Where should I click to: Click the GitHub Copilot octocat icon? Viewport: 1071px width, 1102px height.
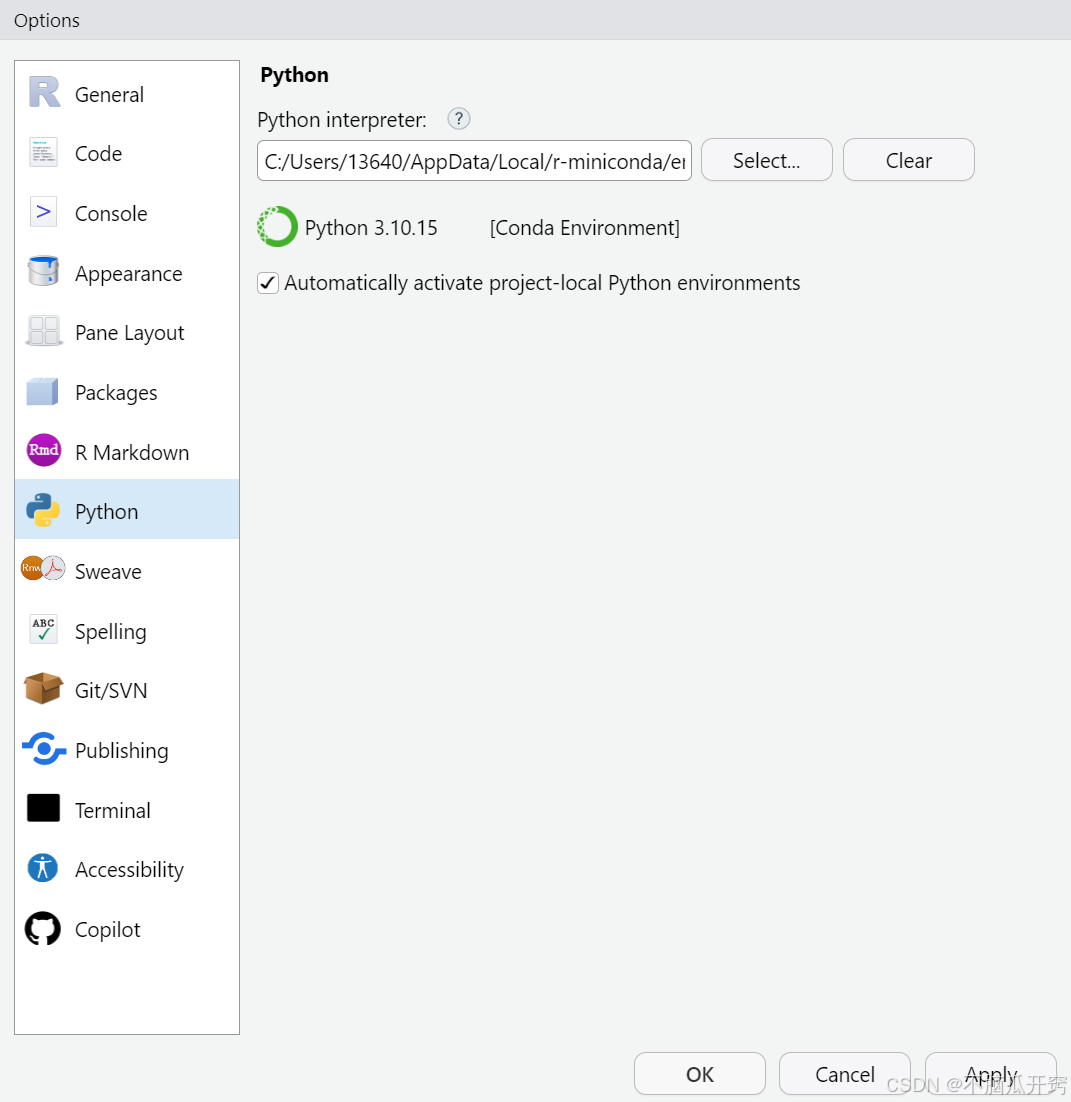click(43, 928)
